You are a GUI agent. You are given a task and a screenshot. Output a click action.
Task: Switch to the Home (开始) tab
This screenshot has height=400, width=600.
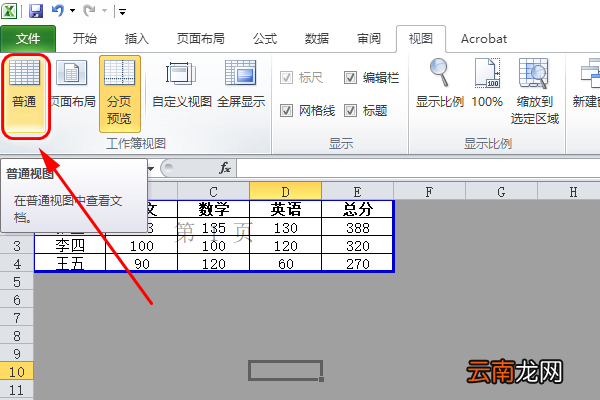[85, 39]
